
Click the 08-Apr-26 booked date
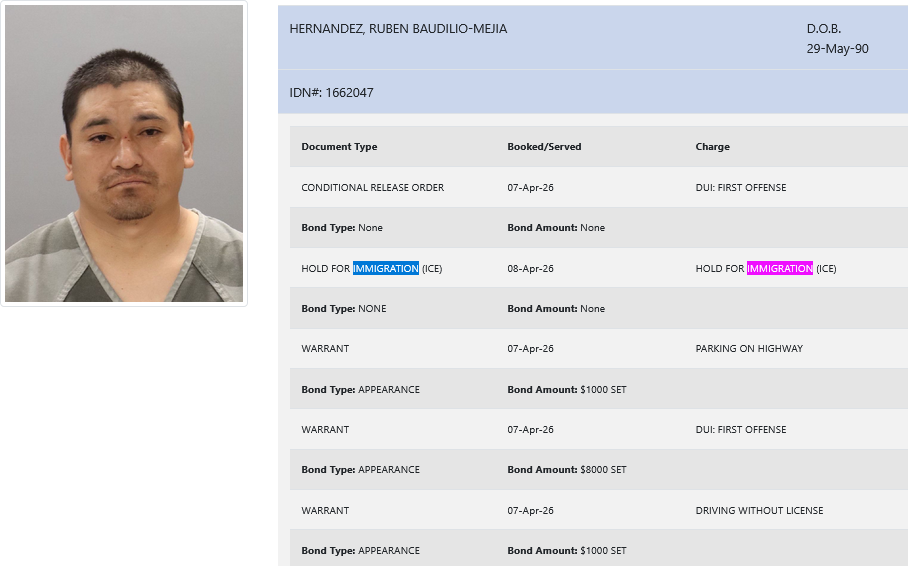[530, 269]
